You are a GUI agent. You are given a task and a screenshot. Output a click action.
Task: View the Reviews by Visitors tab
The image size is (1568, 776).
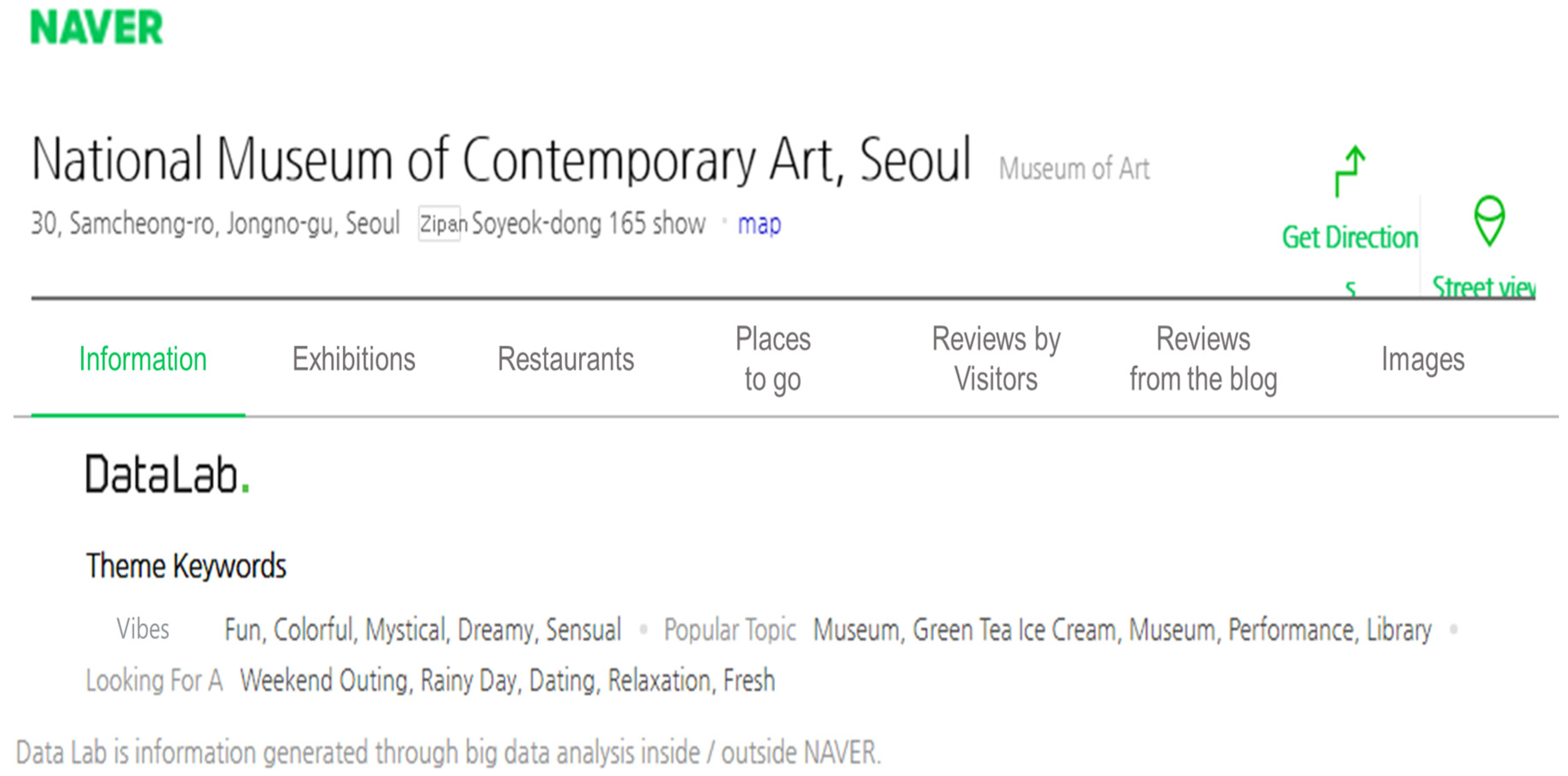pos(996,359)
